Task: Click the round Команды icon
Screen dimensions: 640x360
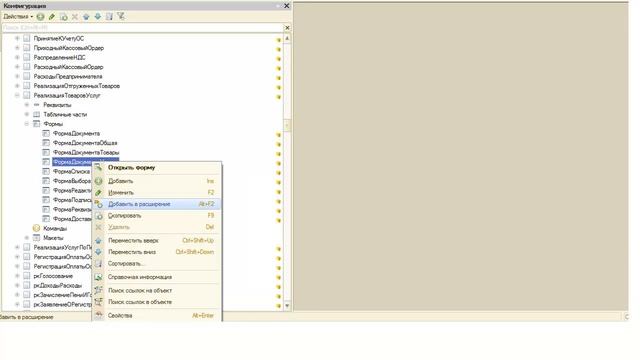Action: coord(36,229)
